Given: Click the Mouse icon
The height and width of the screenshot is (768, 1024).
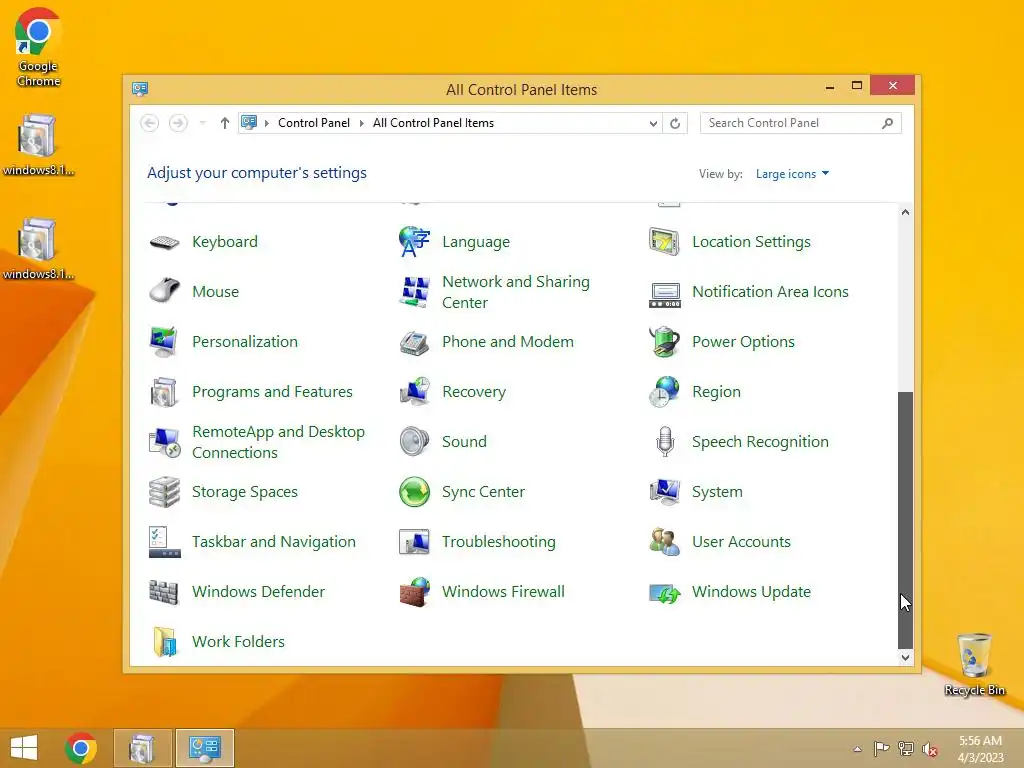Looking at the screenshot, I should pos(165,291).
